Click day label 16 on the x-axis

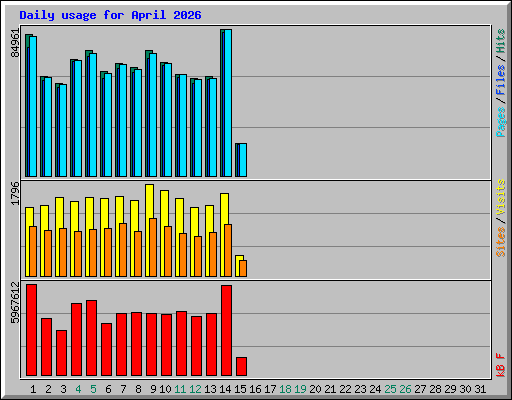(255, 389)
